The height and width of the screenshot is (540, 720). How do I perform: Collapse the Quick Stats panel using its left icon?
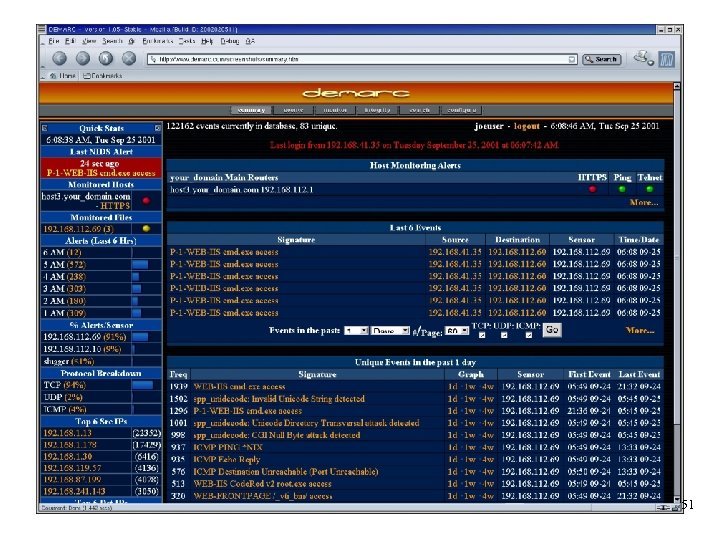45,128
